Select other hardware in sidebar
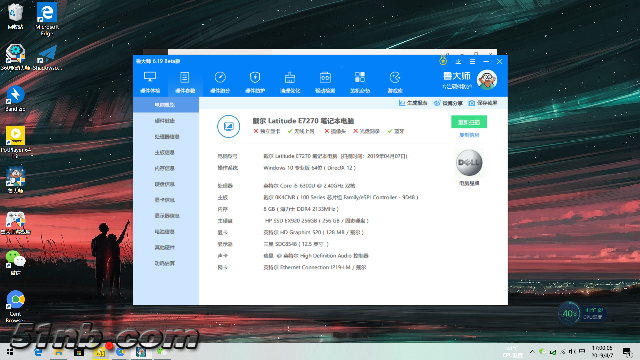 [x=166, y=247]
